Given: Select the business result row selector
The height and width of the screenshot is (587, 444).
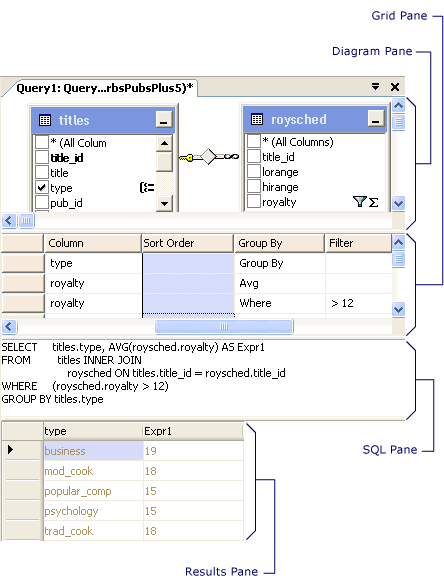Looking at the screenshot, I should coord(22,450).
